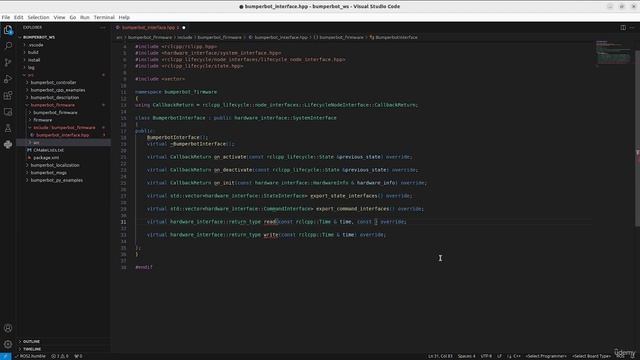Open the Search view icon
Screen dimensions: 640x360
pyautogui.click(x=8, y=46)
